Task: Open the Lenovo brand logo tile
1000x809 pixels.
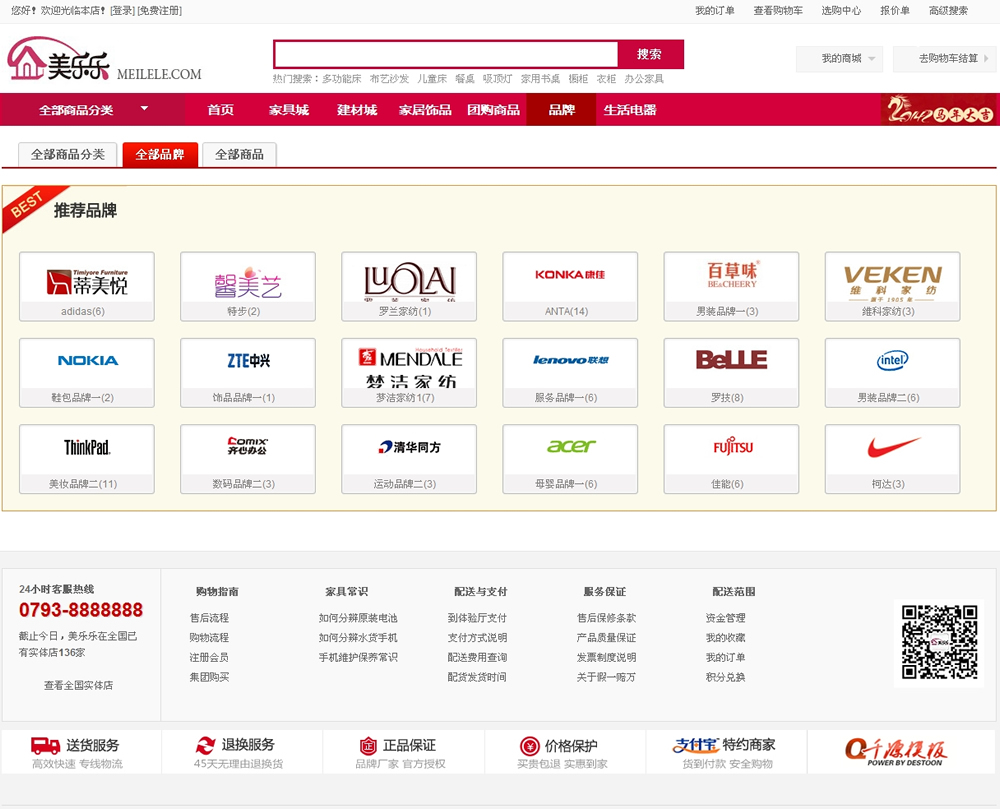Action: [570, 361]
